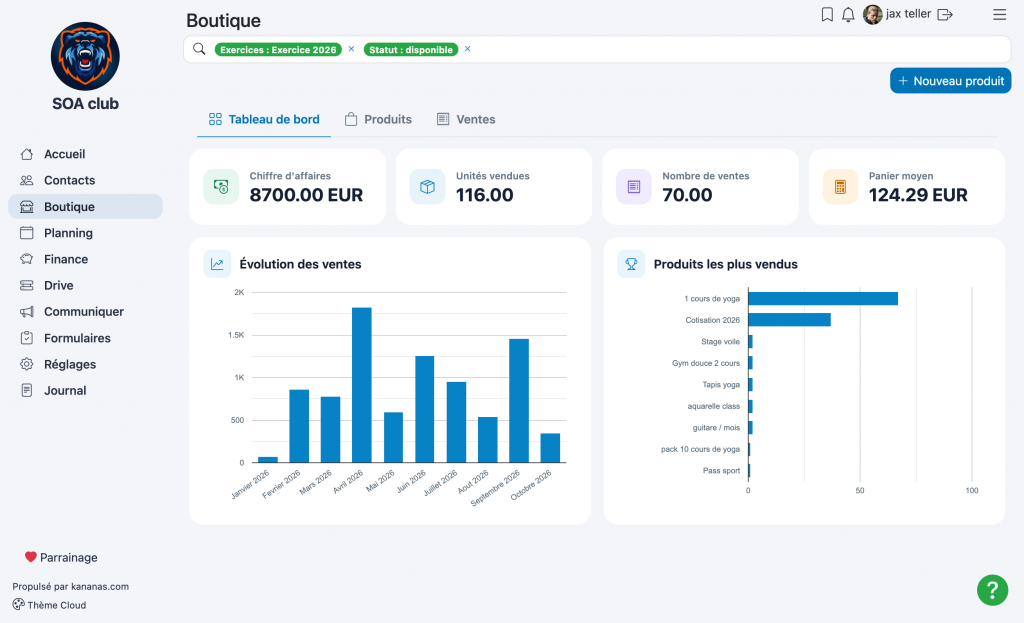Click the Avril 2026 sales bar
The image size is (1024, 623).
click(362, 385)
